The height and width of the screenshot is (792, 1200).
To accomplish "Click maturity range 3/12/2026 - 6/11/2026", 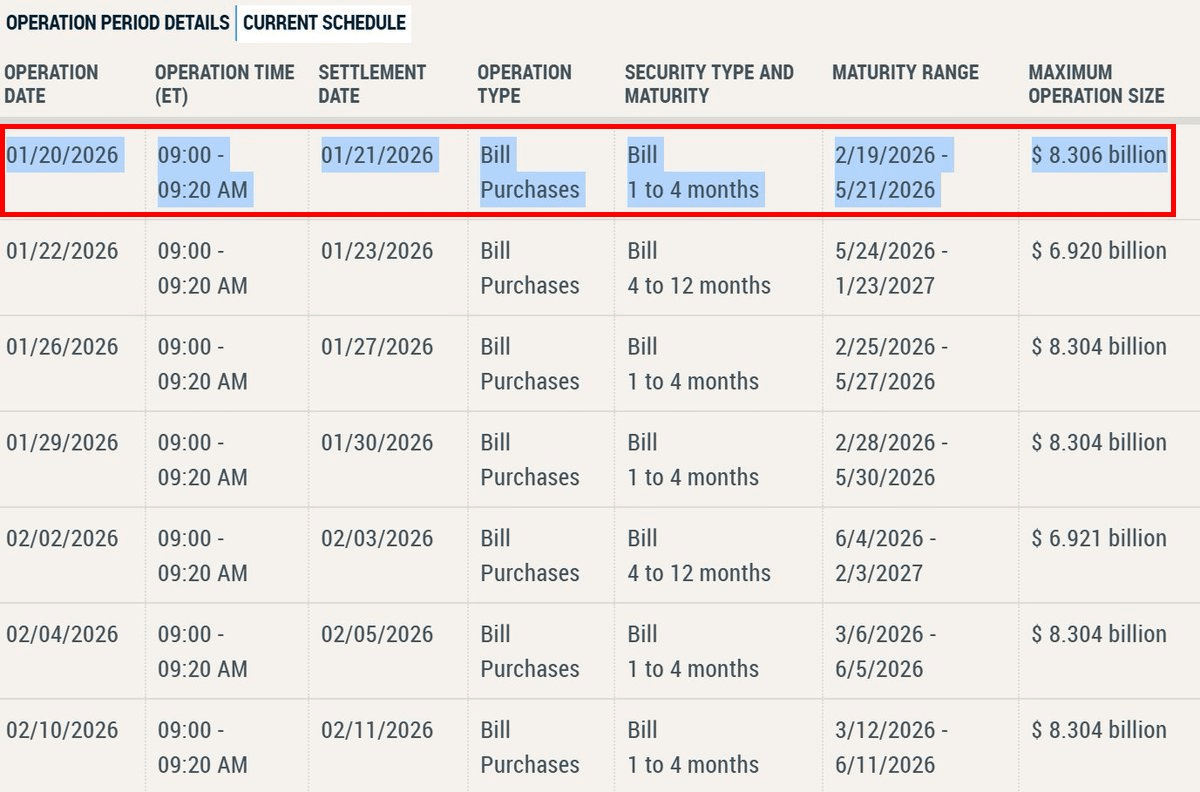I will [891, 748].
